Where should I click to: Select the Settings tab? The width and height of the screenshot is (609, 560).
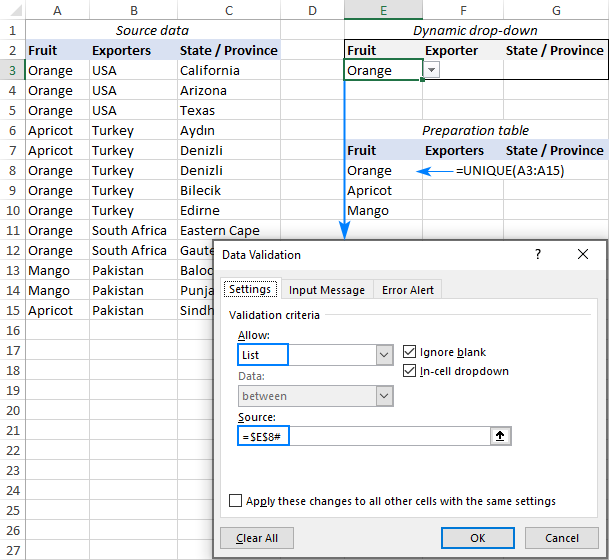250,289
